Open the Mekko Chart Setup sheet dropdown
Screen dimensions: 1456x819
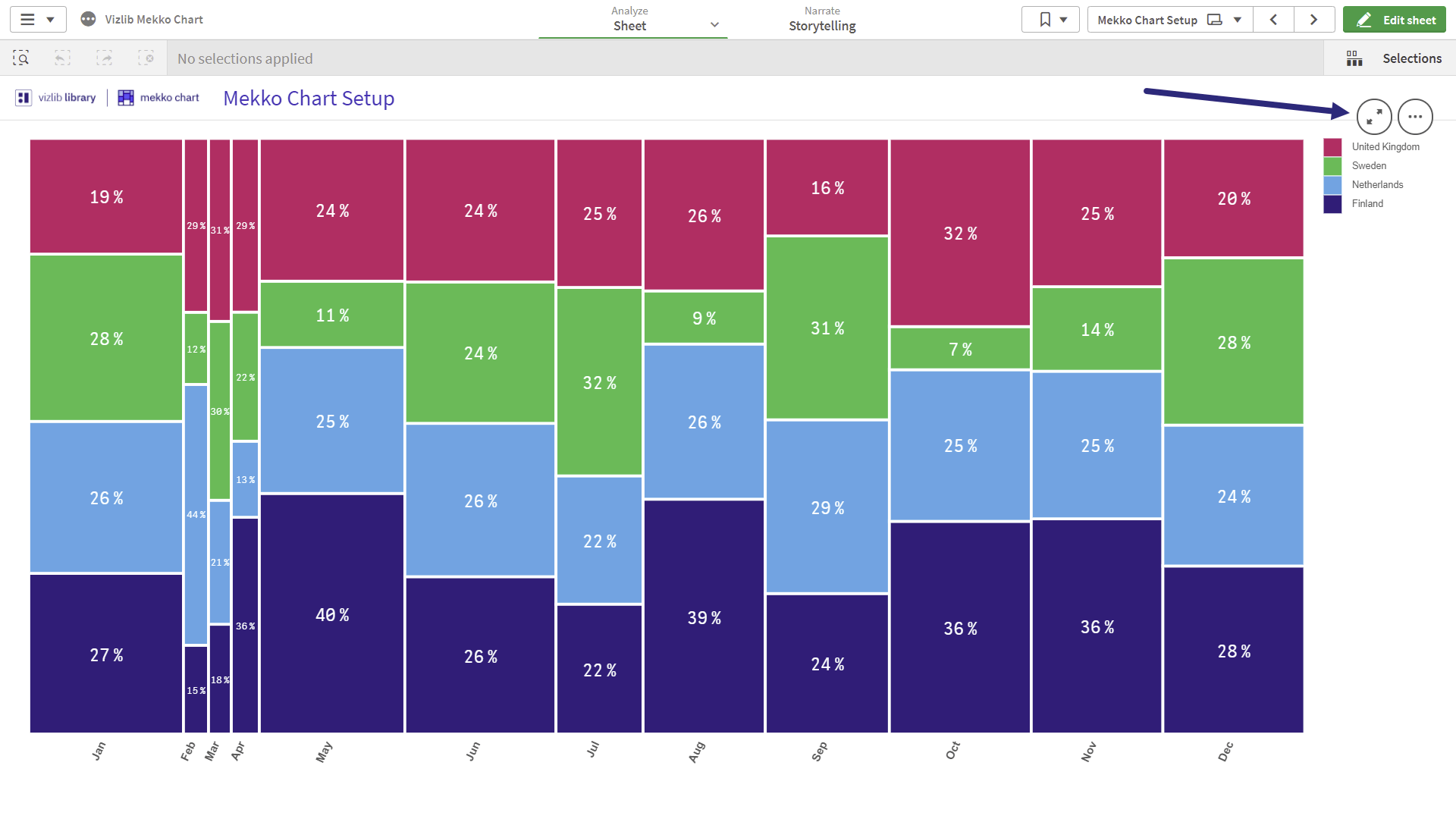point(1170,20)
